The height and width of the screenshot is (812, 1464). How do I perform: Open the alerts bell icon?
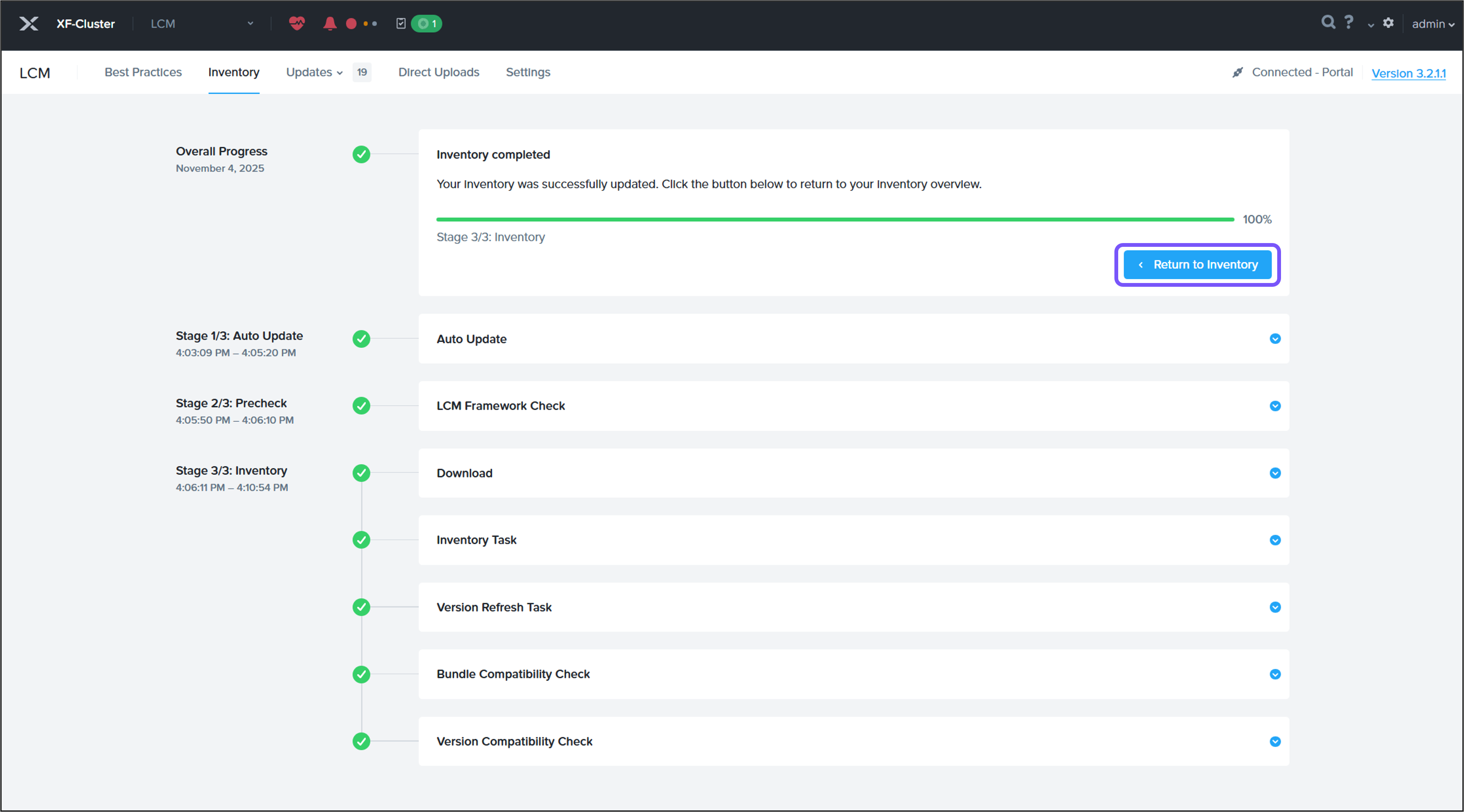[x=330, y=23]
